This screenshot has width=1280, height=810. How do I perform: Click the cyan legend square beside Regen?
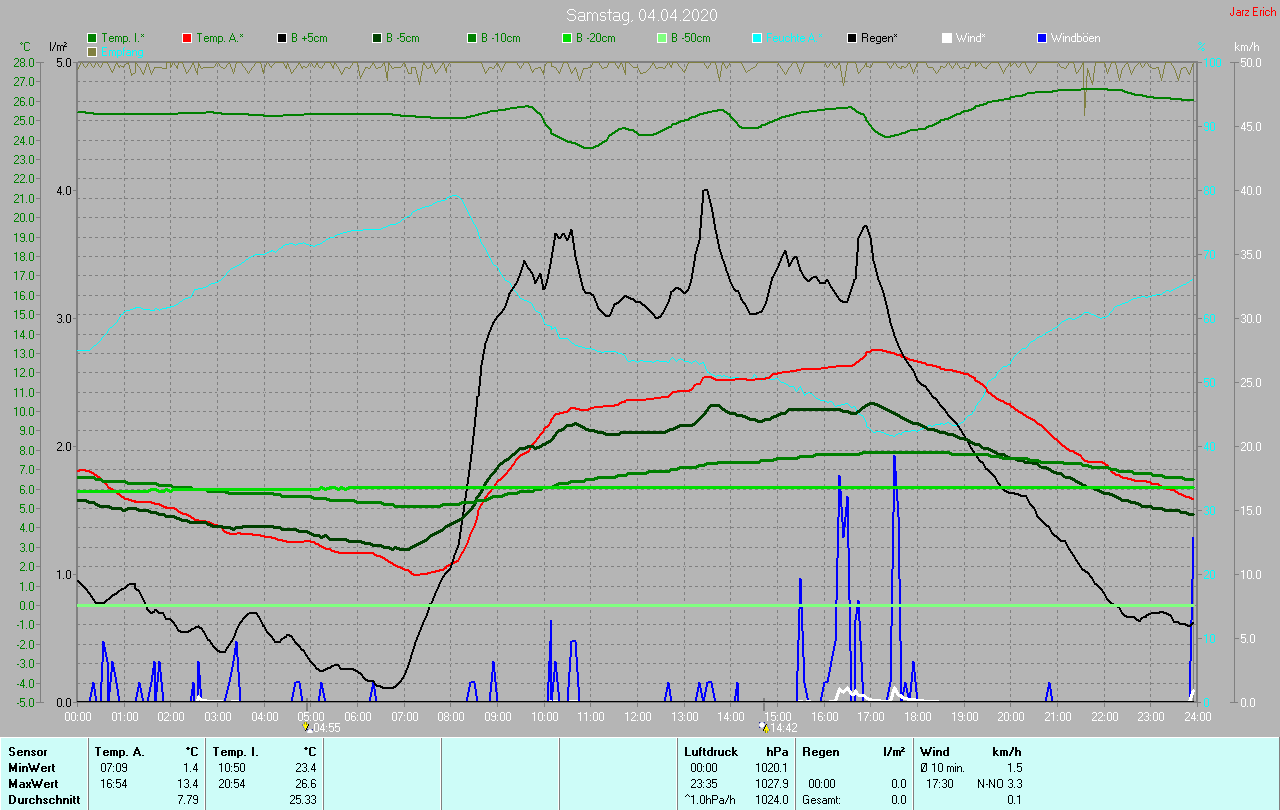click(x=757, y=38)
